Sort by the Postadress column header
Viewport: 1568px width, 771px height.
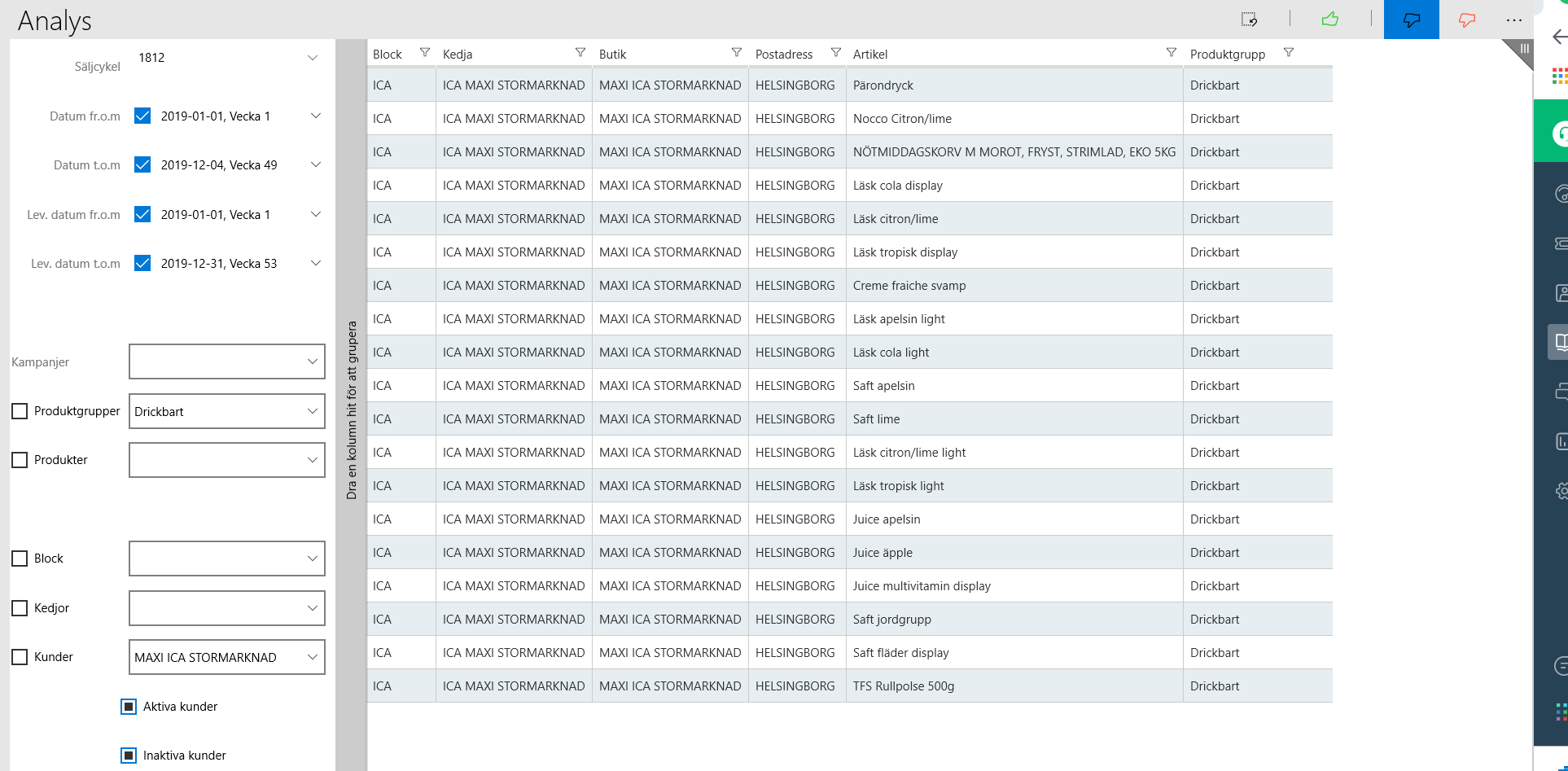[x=784, y=55]
